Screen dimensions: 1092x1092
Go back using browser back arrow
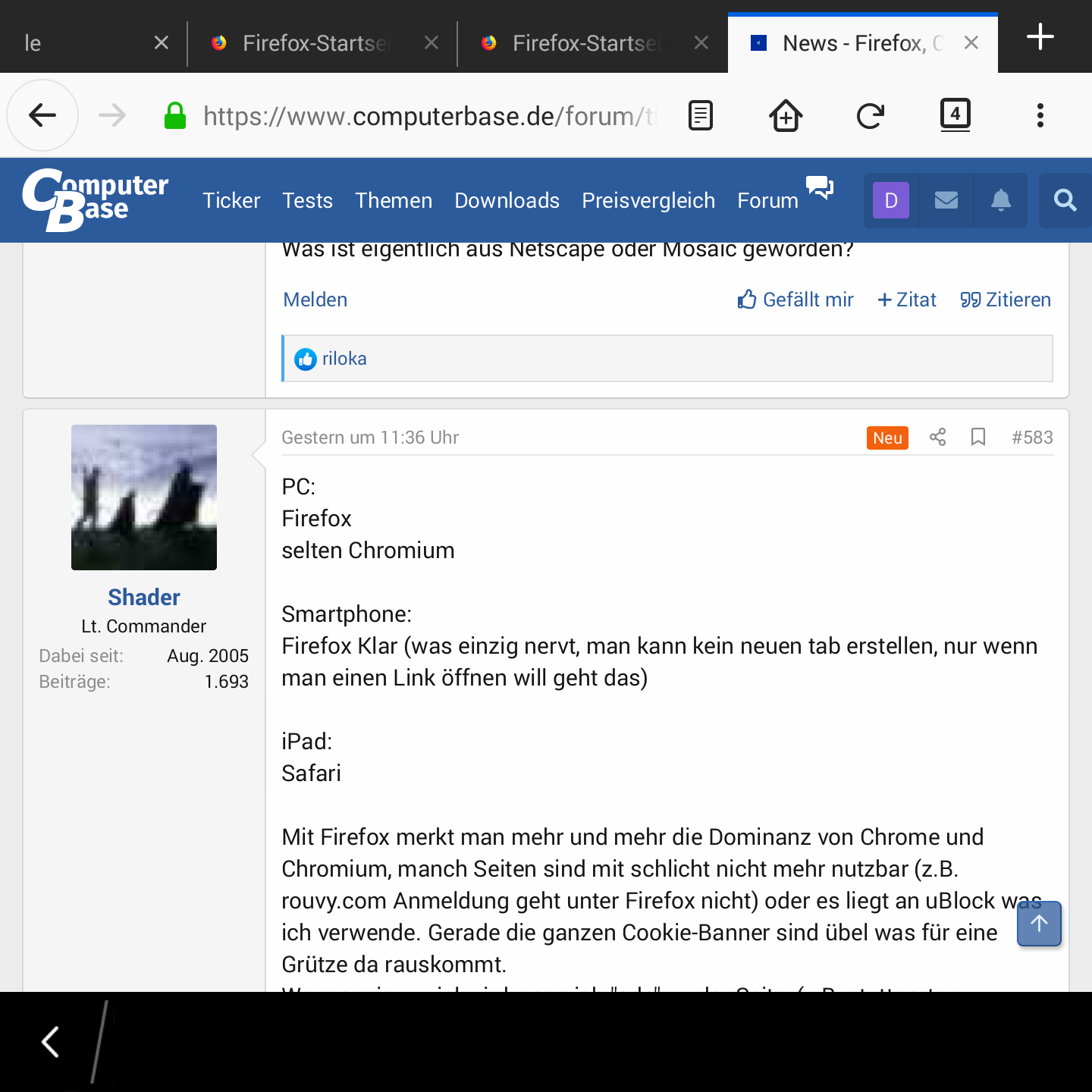42,115
